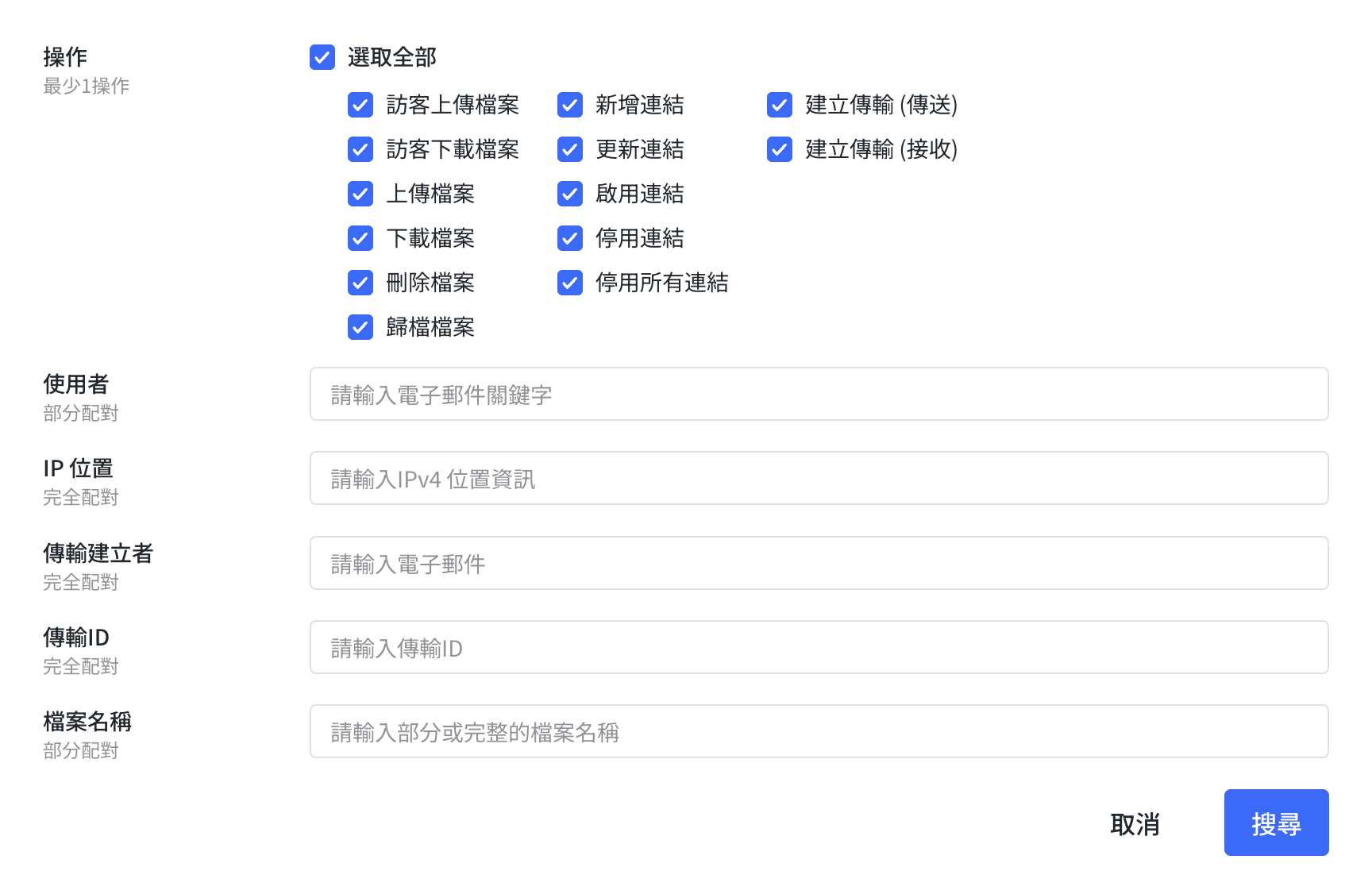This screenshot has width=1372, height=894.
Task: Toggle the 停用連結 checkbox
Action: click(570, 238)
